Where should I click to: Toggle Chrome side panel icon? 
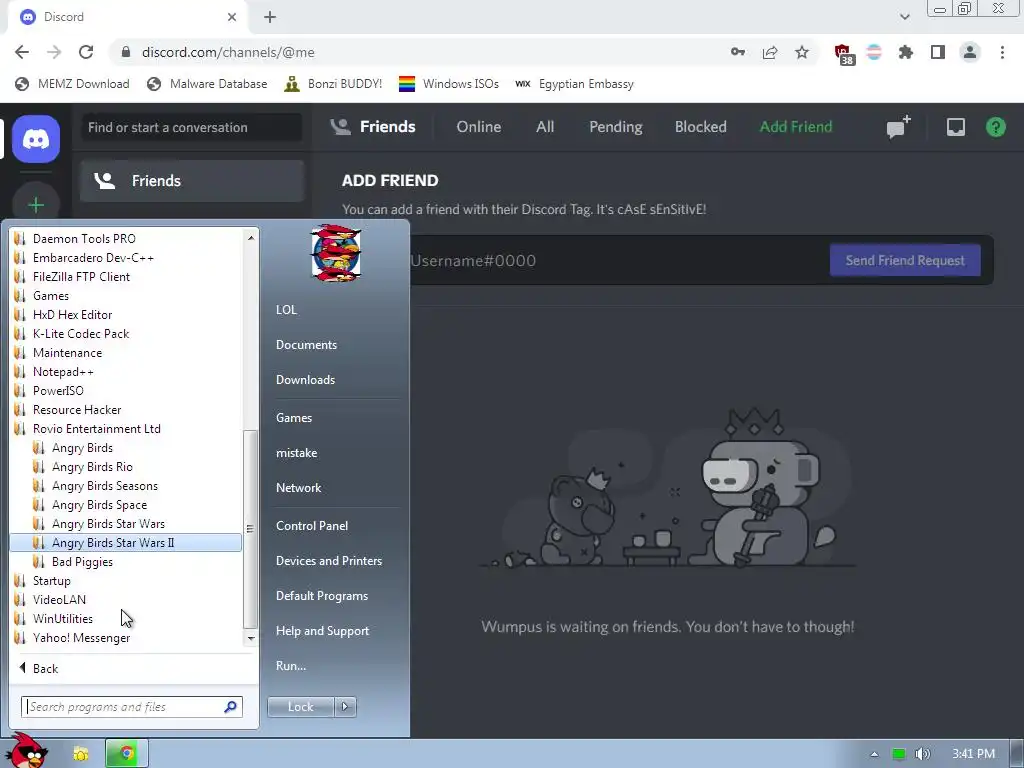point(938,52)
